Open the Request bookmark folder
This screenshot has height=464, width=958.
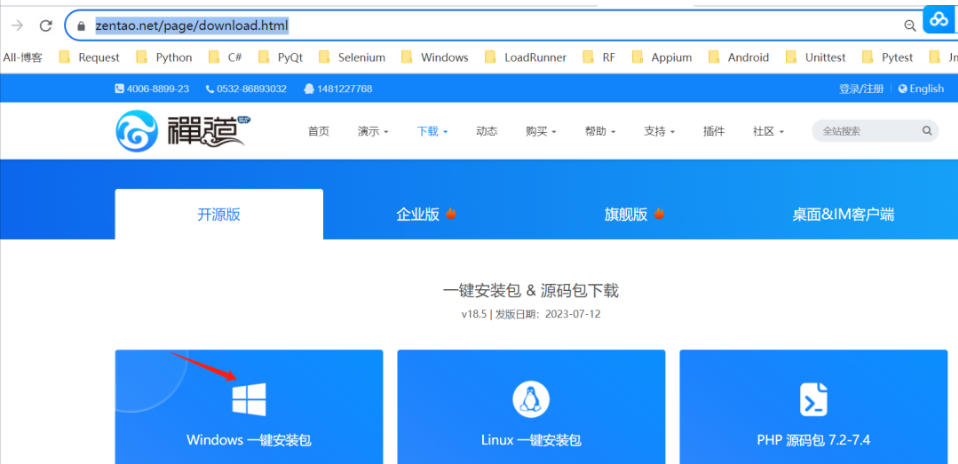click(x=89, y=57)
